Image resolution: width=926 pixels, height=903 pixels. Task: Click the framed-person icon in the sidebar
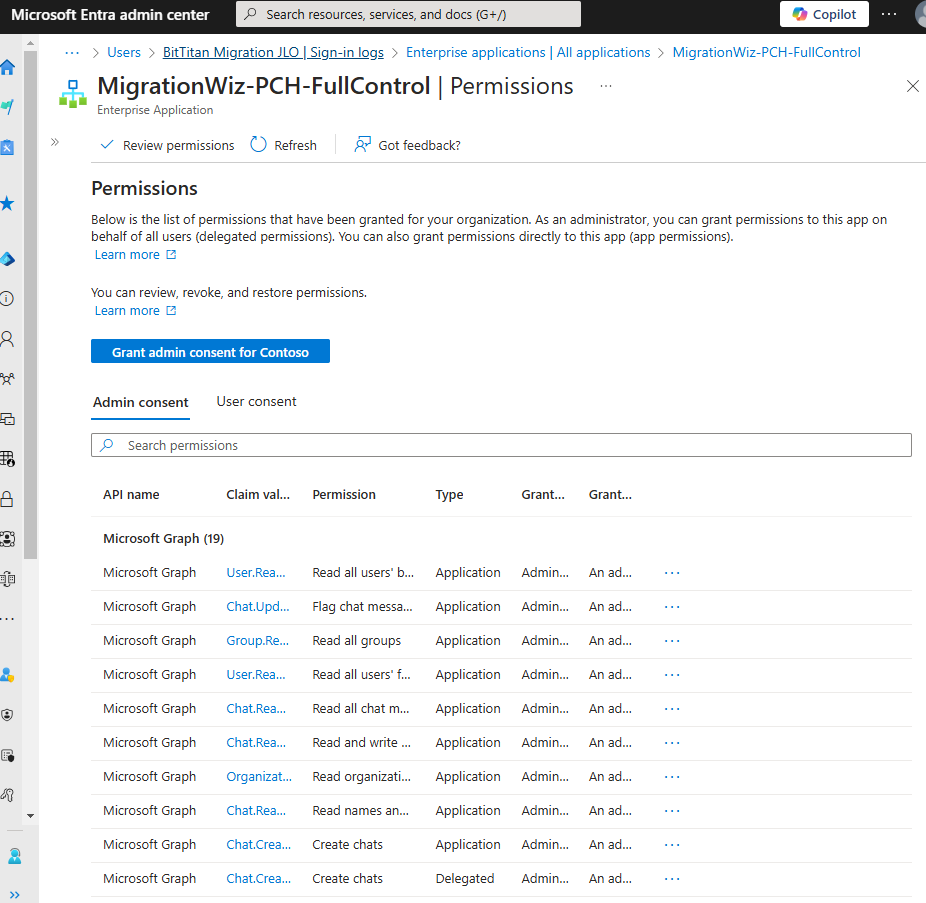point(7,539)
